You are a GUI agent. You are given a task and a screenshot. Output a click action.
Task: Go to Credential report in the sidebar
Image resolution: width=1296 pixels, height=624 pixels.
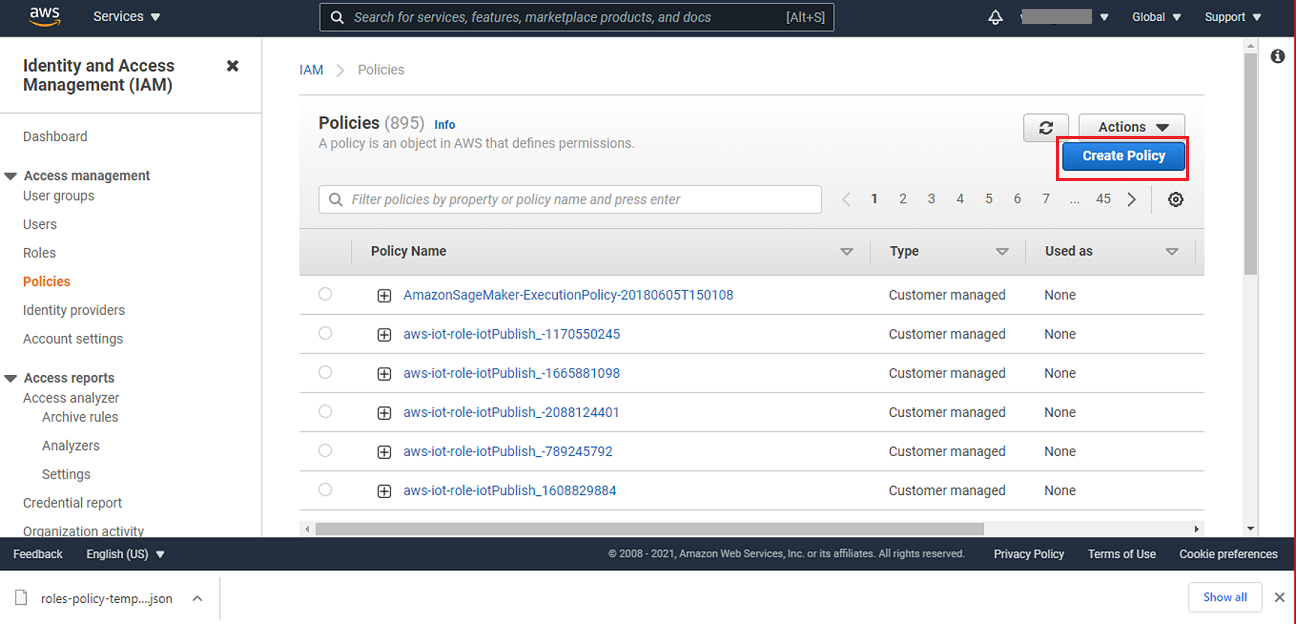(70, 502)
